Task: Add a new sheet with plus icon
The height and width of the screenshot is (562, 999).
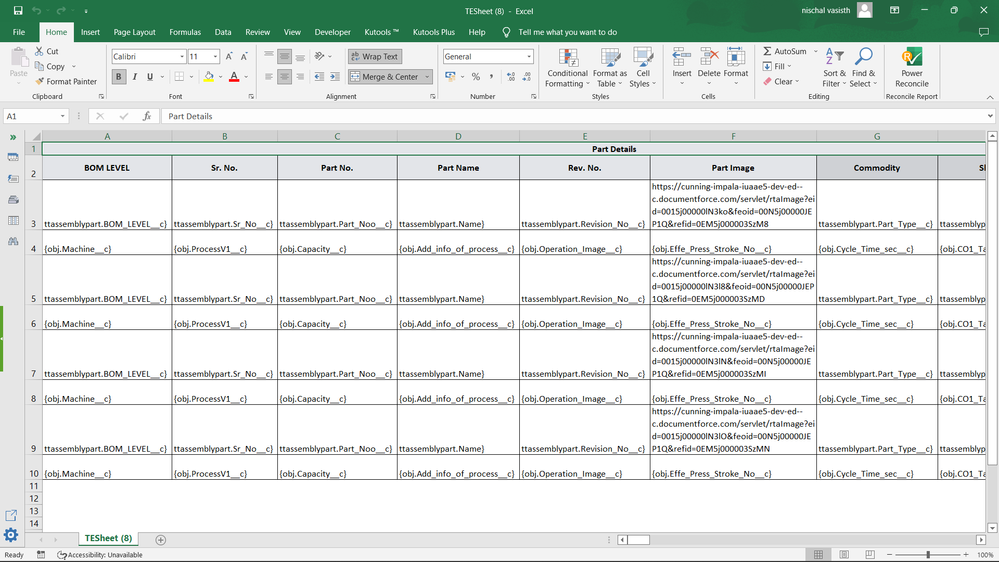Action: [x=160, y=540]
